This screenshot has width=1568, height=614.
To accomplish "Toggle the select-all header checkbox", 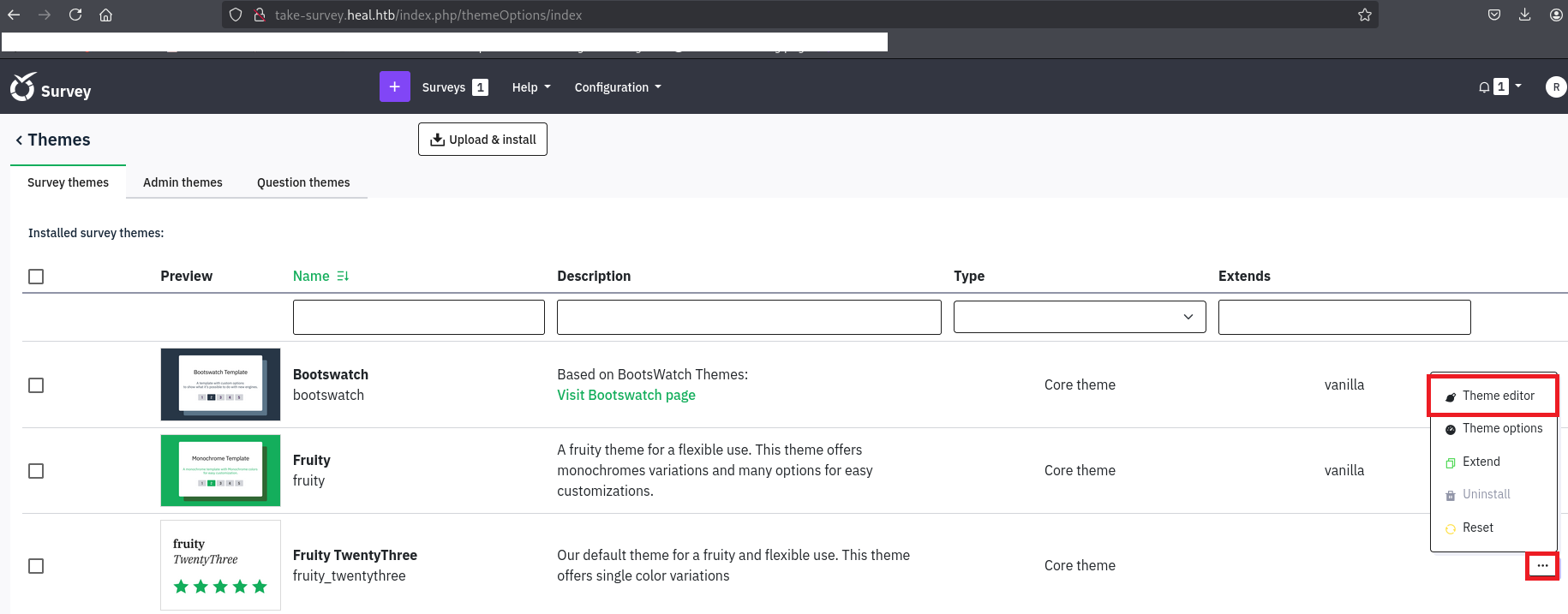I will 36,277.
